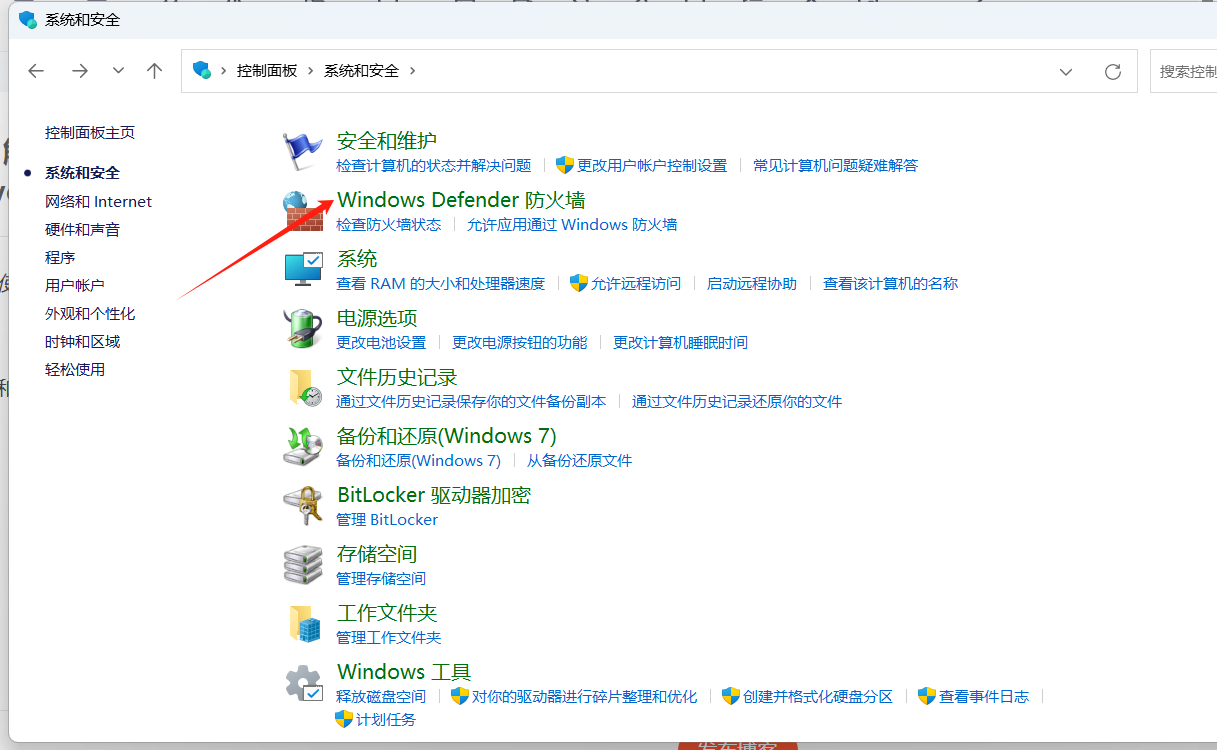Image resolution: width=1217 pixels, height=750 pixels.
Task: Click 管理 BitLocker link
Action: (x=387, y=519)
